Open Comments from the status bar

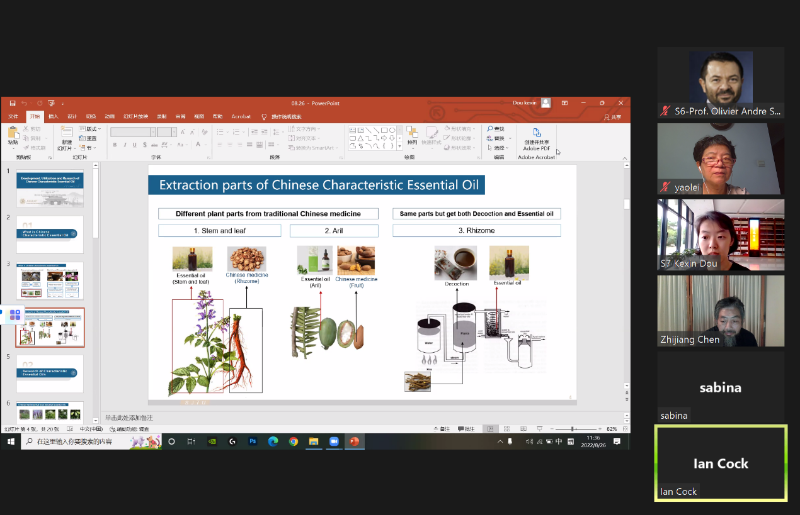point(466,429)
